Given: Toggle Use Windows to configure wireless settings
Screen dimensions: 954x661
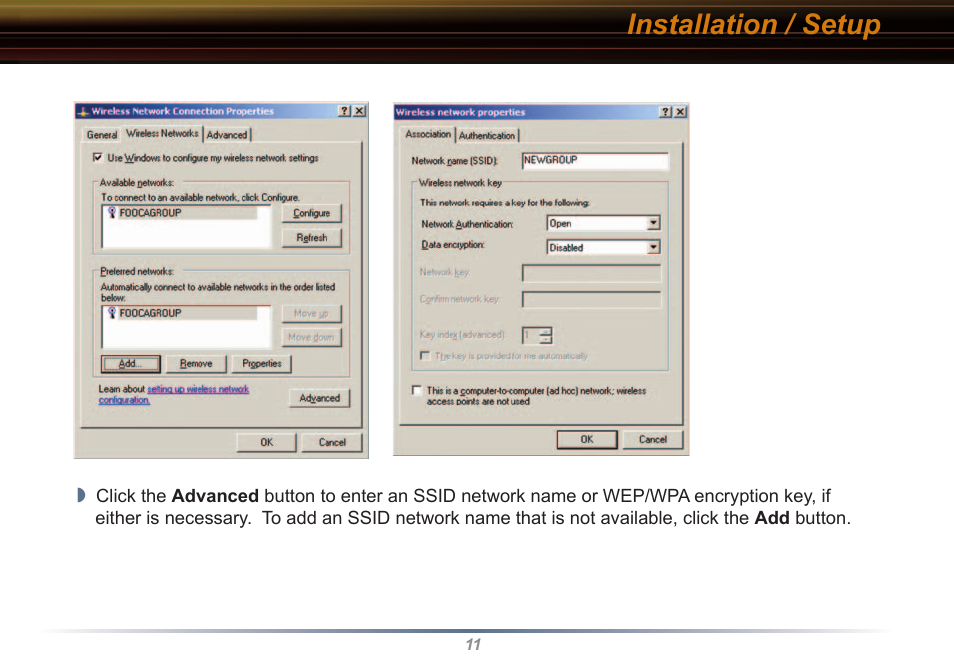Looking at the screenshot, I should (97, 158).
